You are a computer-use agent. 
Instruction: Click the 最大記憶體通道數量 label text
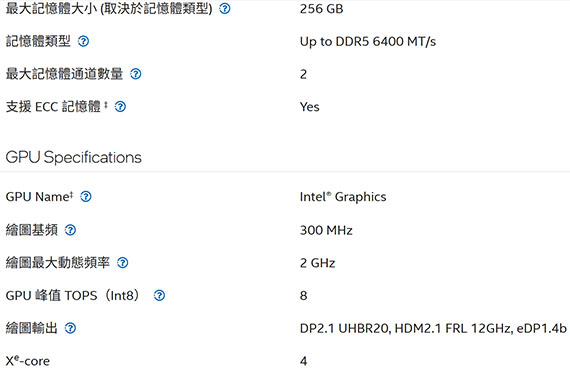[x=64, y=74]
